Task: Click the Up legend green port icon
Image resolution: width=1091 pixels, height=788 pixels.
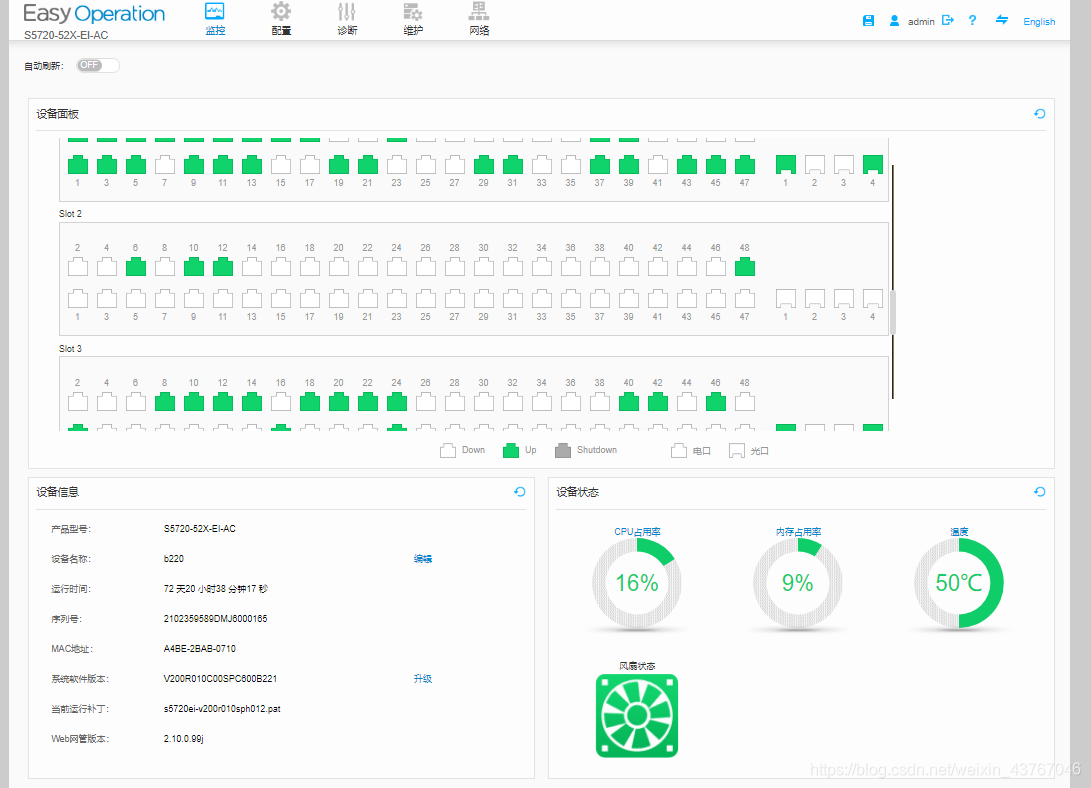Action: [511, 451]
